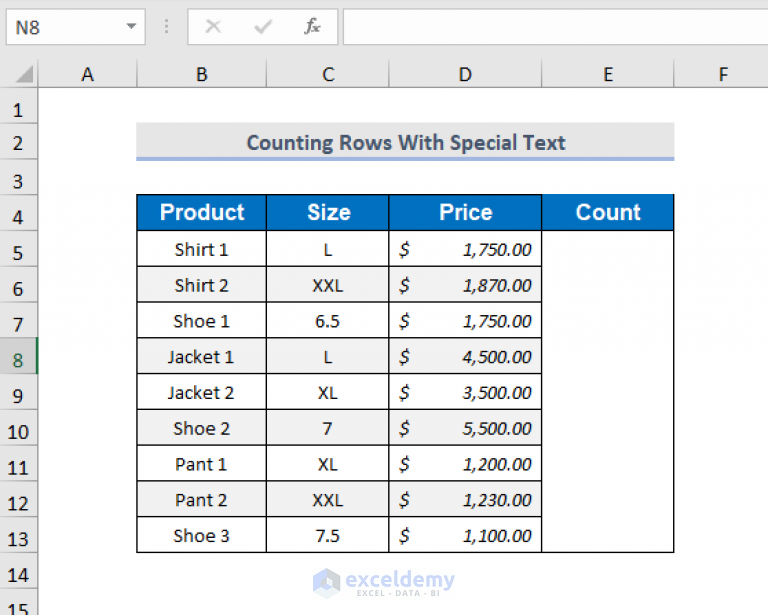768x615 pixels.
Task: Select row 12 header
Action: pos(18,499)
